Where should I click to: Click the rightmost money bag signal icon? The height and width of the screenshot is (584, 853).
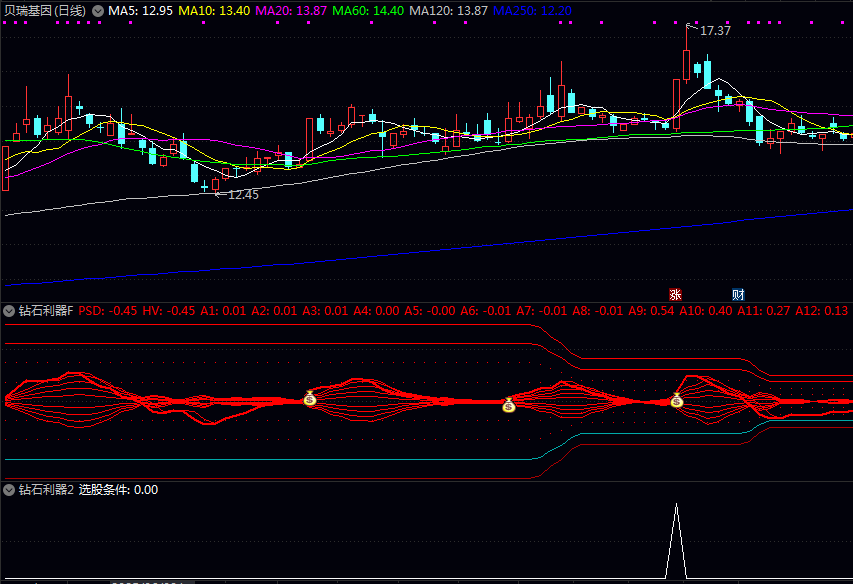676,401
